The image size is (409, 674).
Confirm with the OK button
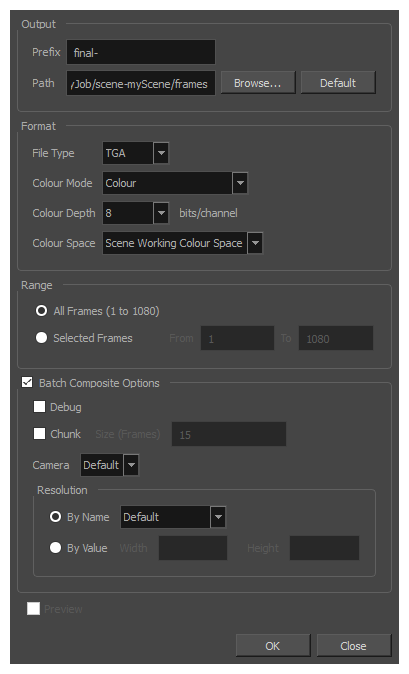[273, 646]
